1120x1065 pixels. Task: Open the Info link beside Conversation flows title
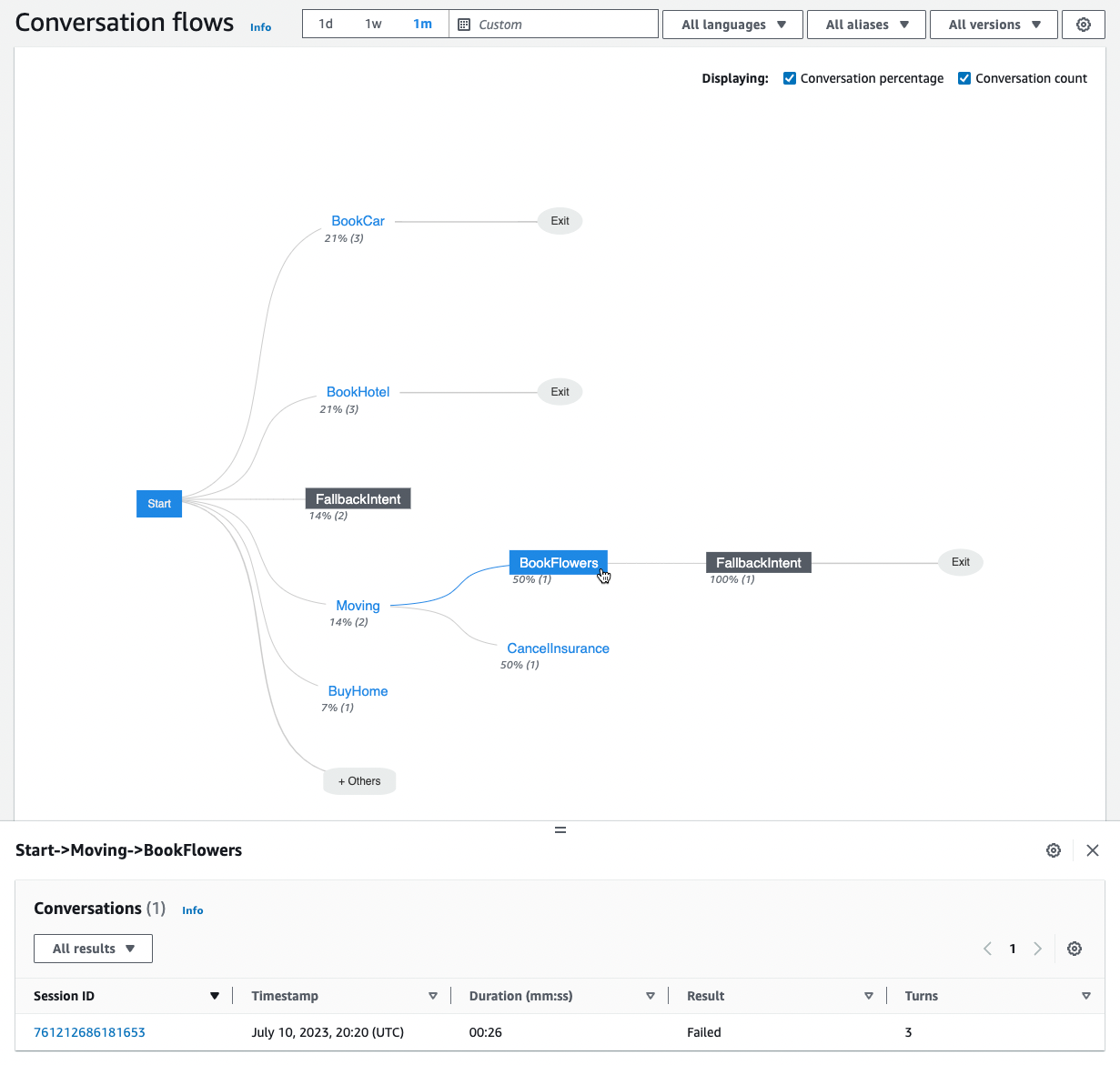pyautogui.click(x=260, y=27)
